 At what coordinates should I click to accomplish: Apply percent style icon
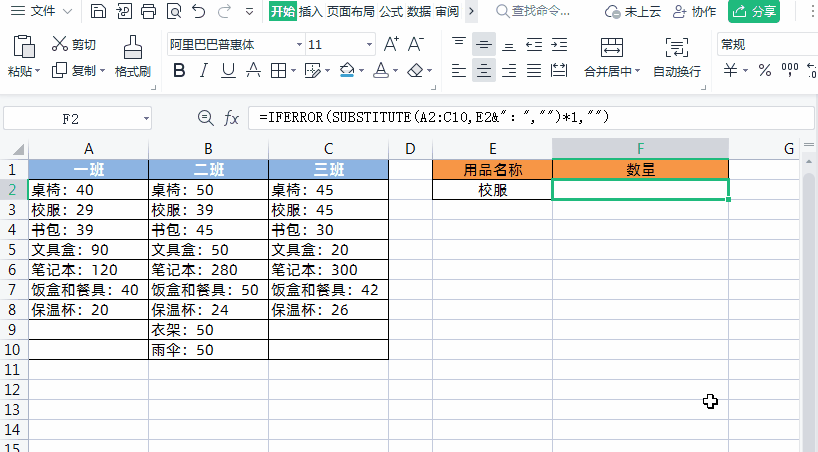[765, 70]
